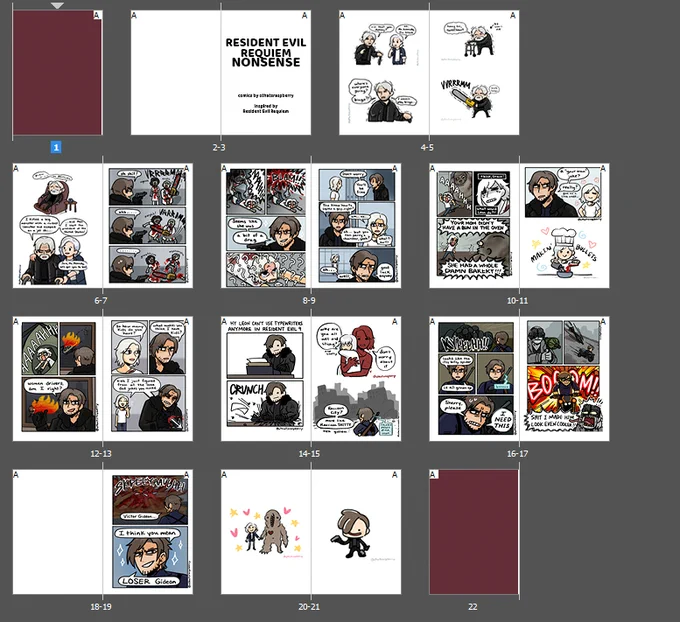This screenshot has height=622, width=680.
Task: Select page 14 typewriter CRUNCH comic
Action: 266,379
